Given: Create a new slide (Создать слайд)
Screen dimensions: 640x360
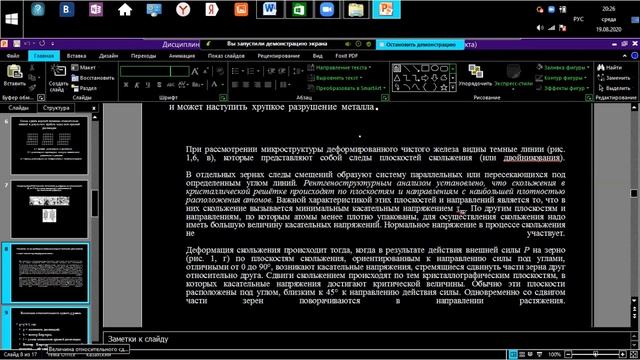Looking at the screenshot, I should 58,78.
